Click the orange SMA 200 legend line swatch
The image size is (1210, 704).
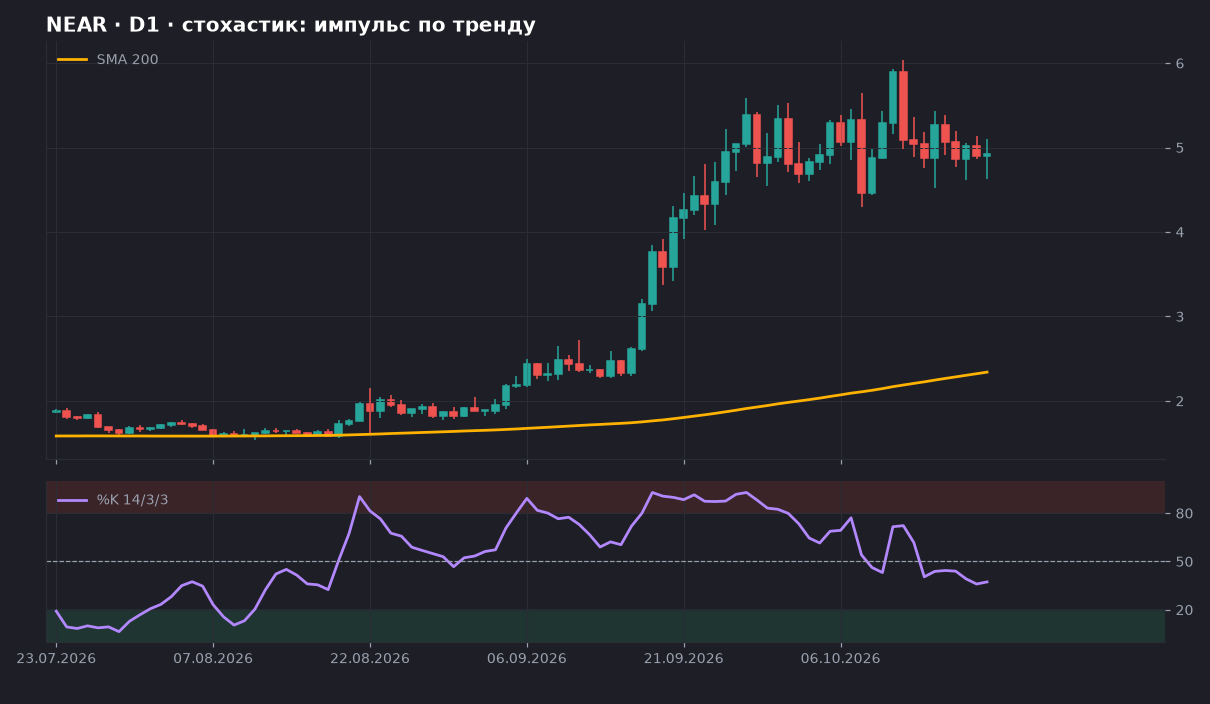72,60
